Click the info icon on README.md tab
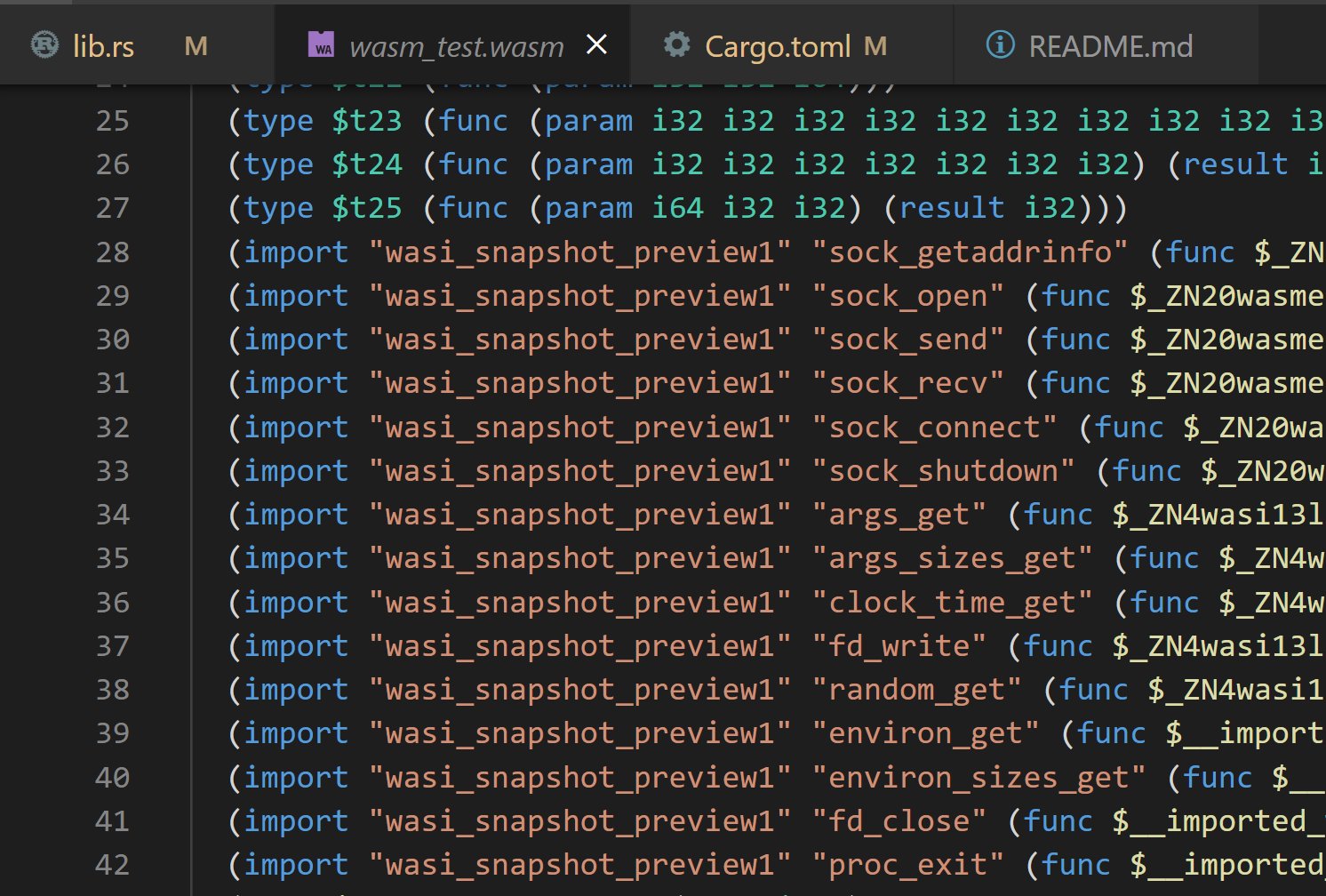Image resolution: width=1326 pixels, height=896 pixels. coord(1000,44)
